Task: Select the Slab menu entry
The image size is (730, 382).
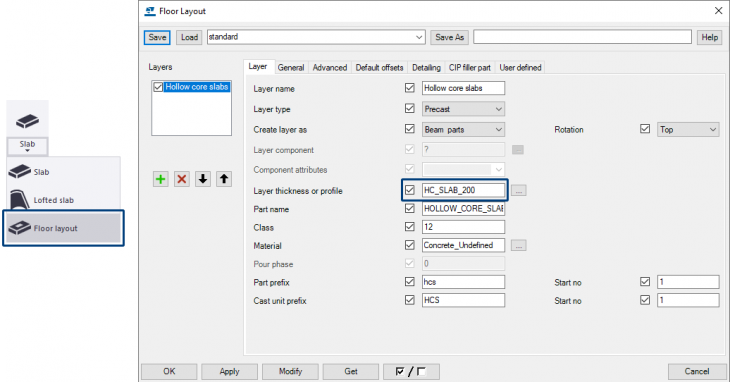Action: coord(63,172)
